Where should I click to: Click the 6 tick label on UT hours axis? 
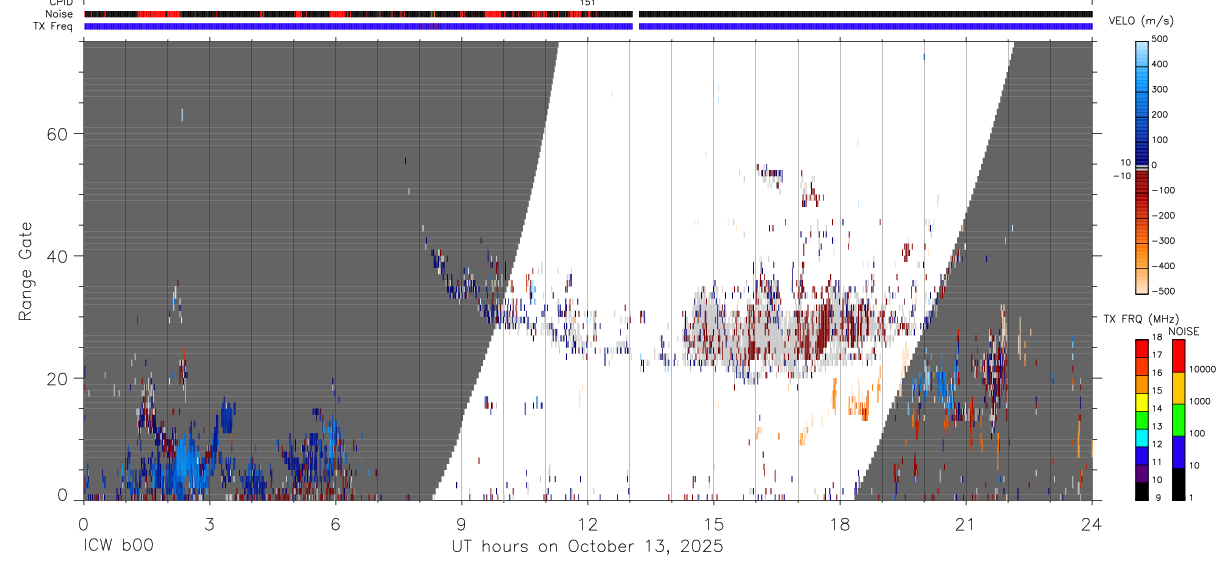(335, 523)
